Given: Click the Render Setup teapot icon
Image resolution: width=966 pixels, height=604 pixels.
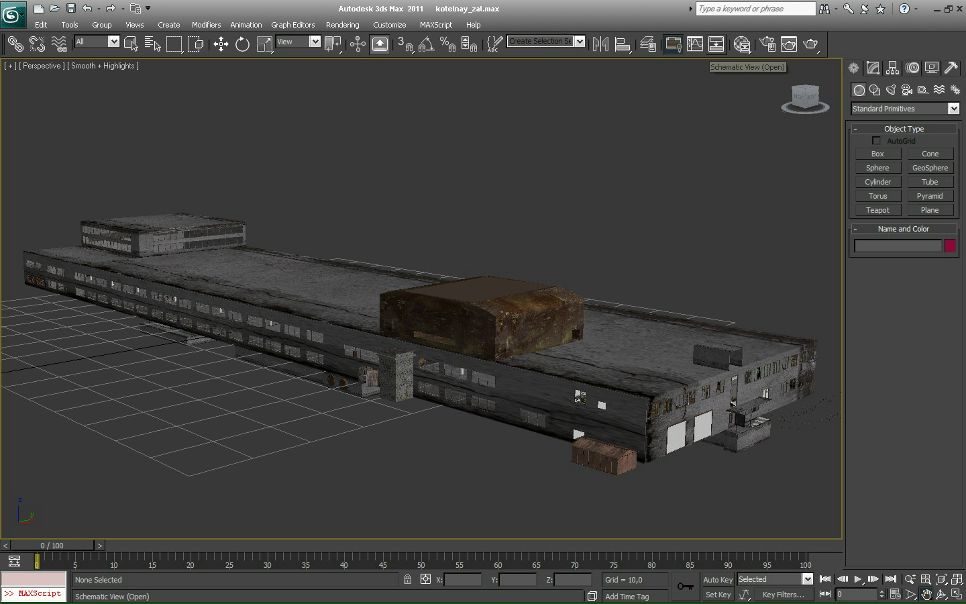Looking at the screenshot, I should tap(767, 44).
